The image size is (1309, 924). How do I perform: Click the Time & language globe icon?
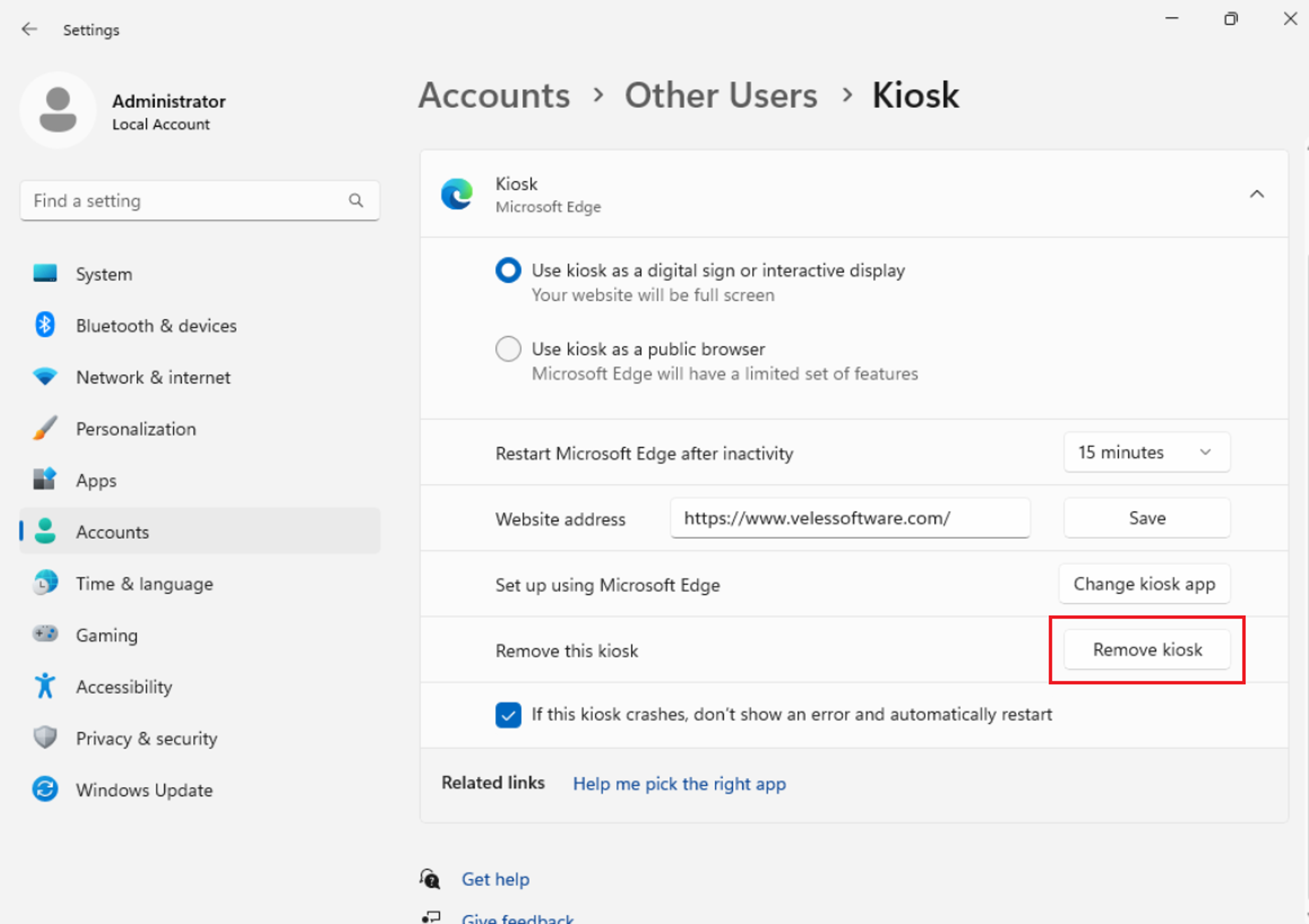click(x=45, y=583)
